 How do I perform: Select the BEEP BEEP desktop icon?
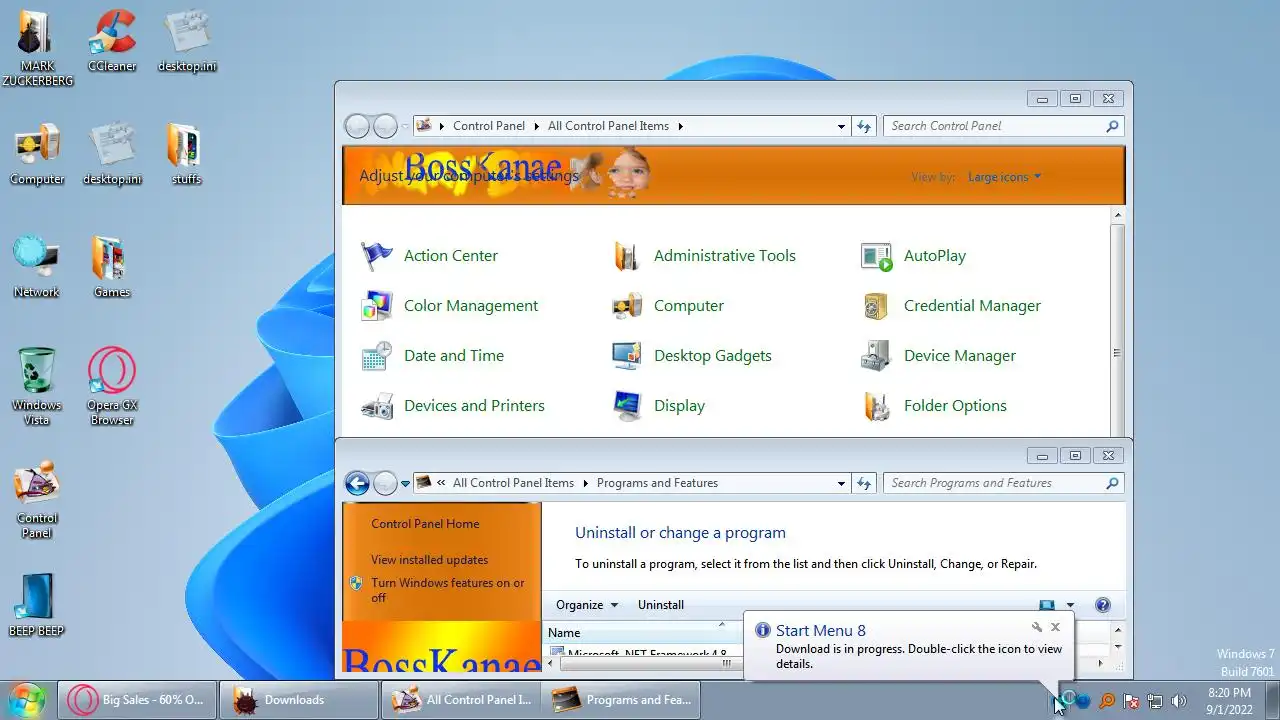click(x=37, y=605)
